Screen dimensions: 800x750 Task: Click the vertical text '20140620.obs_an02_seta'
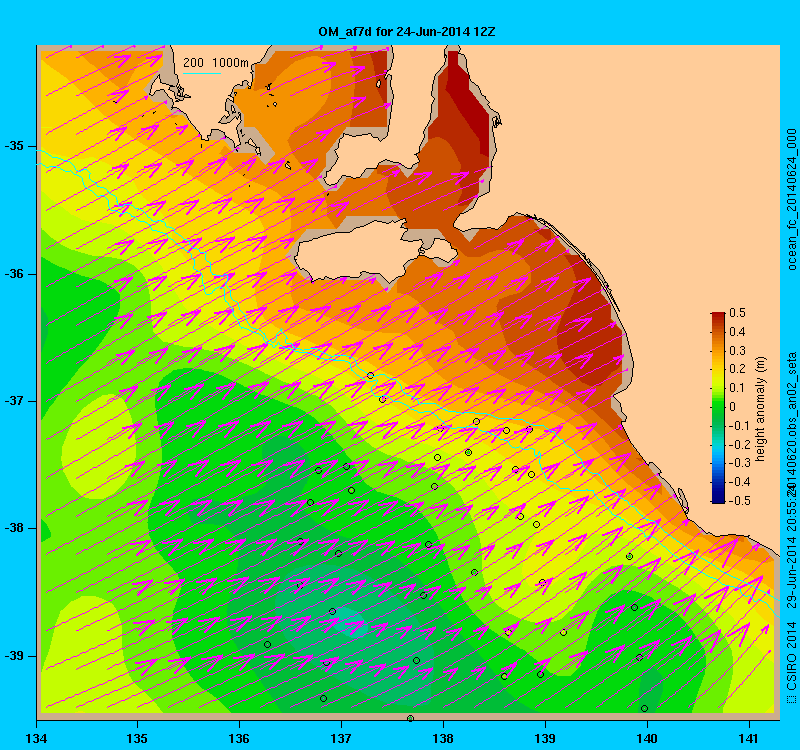(x=792, y=422)
